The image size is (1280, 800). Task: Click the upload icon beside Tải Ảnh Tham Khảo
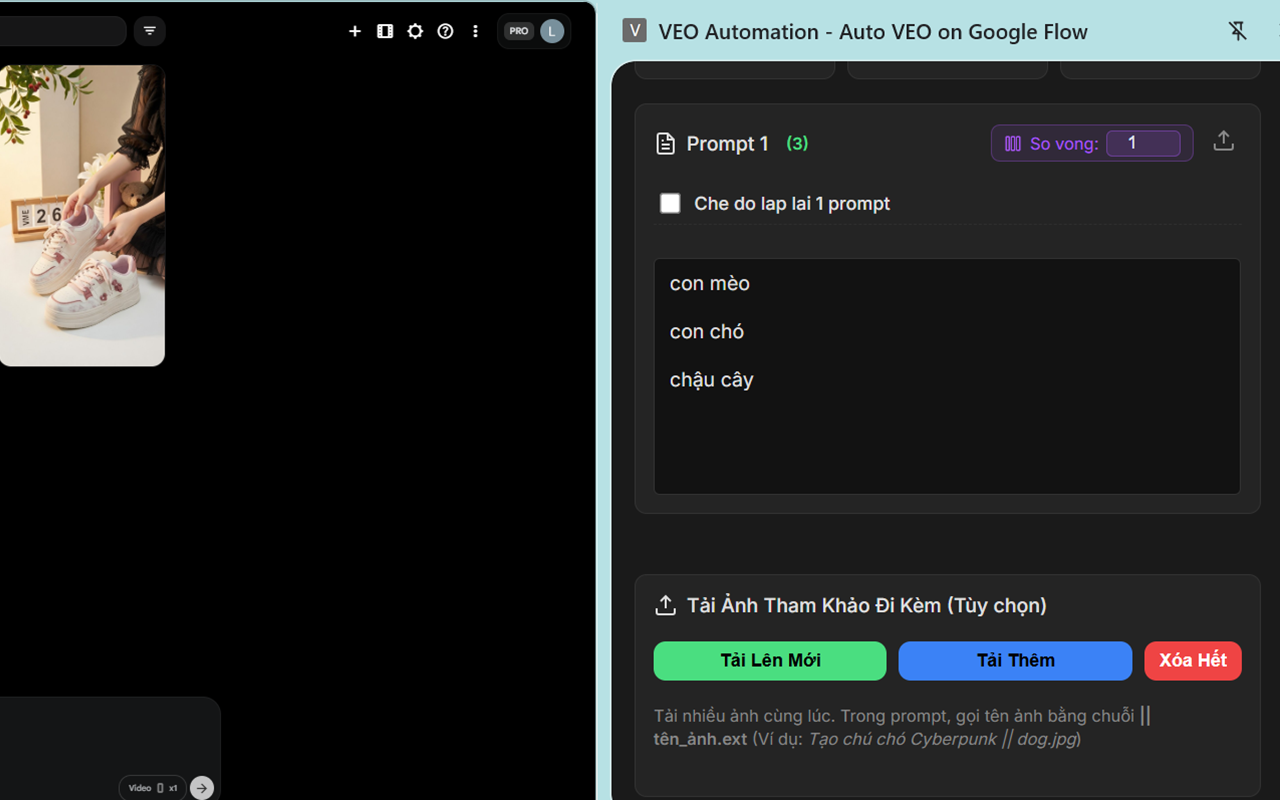pos(665,605)
